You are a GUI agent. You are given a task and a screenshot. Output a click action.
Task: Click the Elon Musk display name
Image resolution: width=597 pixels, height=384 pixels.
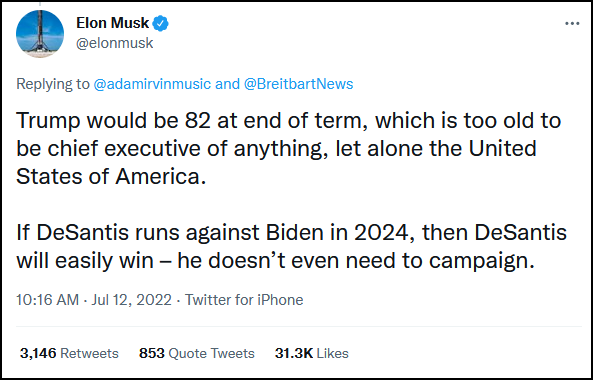pyautogui.click(x=112, y=23)
